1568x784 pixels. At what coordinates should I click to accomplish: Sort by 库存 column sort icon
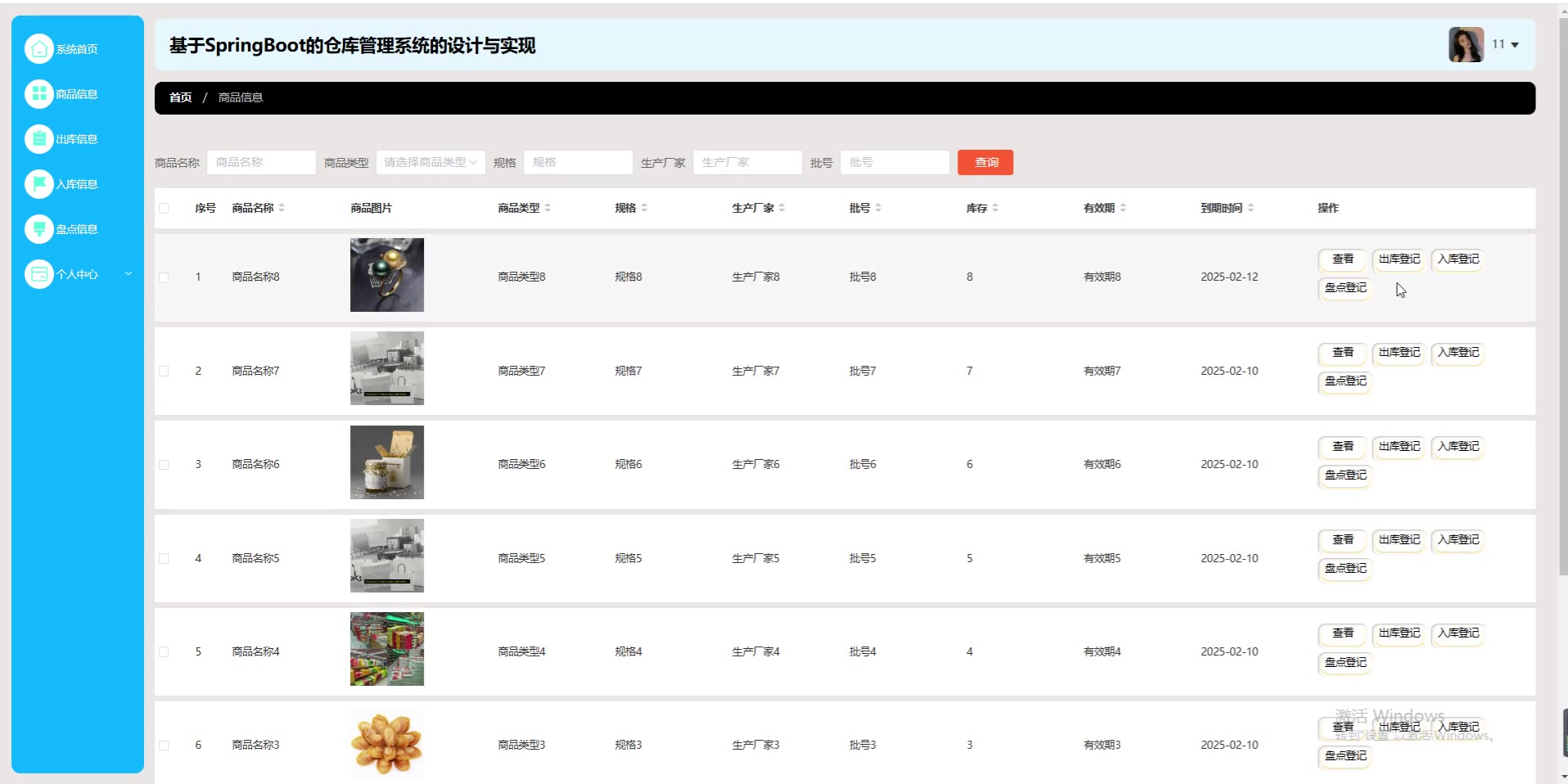995,208
